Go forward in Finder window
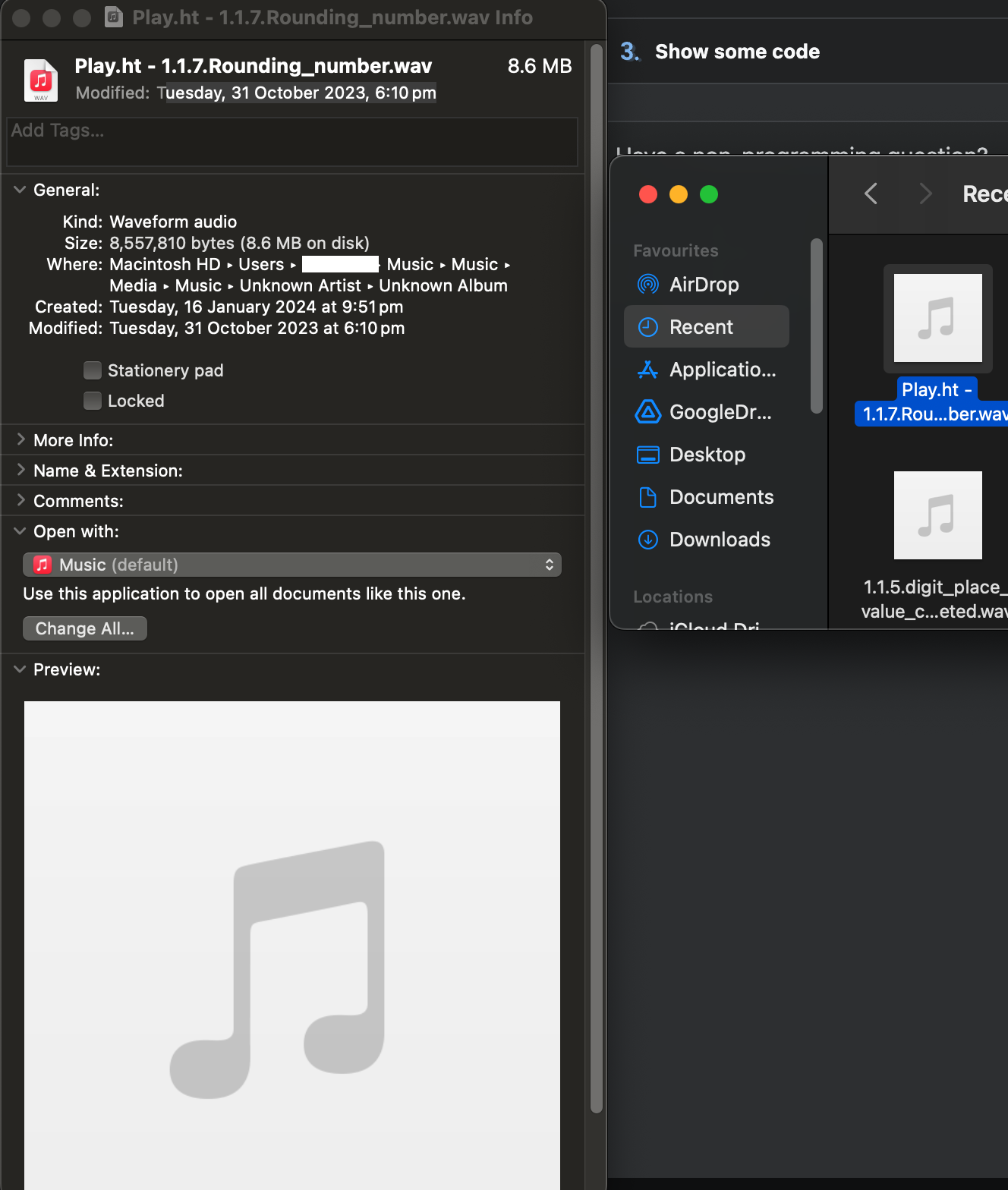 tap(925, 194)
